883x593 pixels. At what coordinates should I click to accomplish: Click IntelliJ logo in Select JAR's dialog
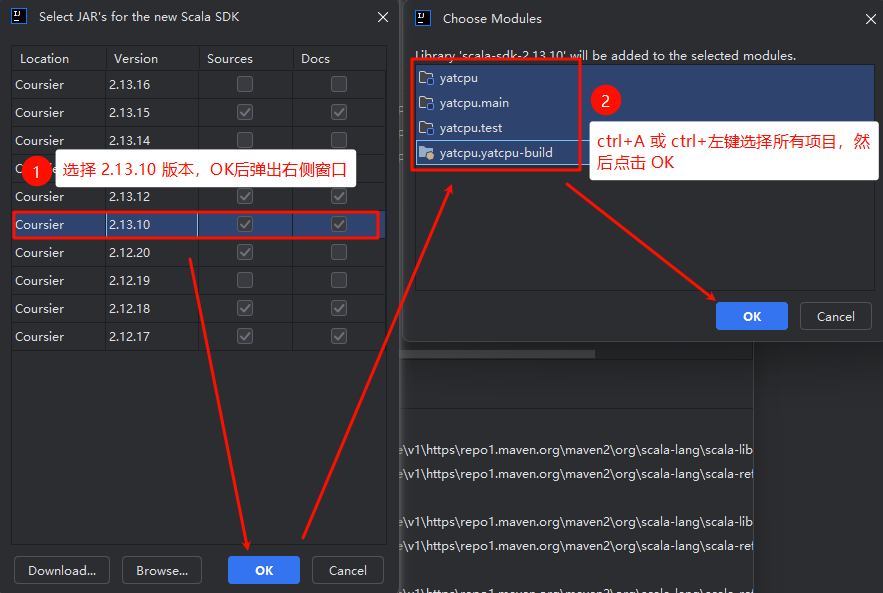pyautogui.click(x=19, y=17)
